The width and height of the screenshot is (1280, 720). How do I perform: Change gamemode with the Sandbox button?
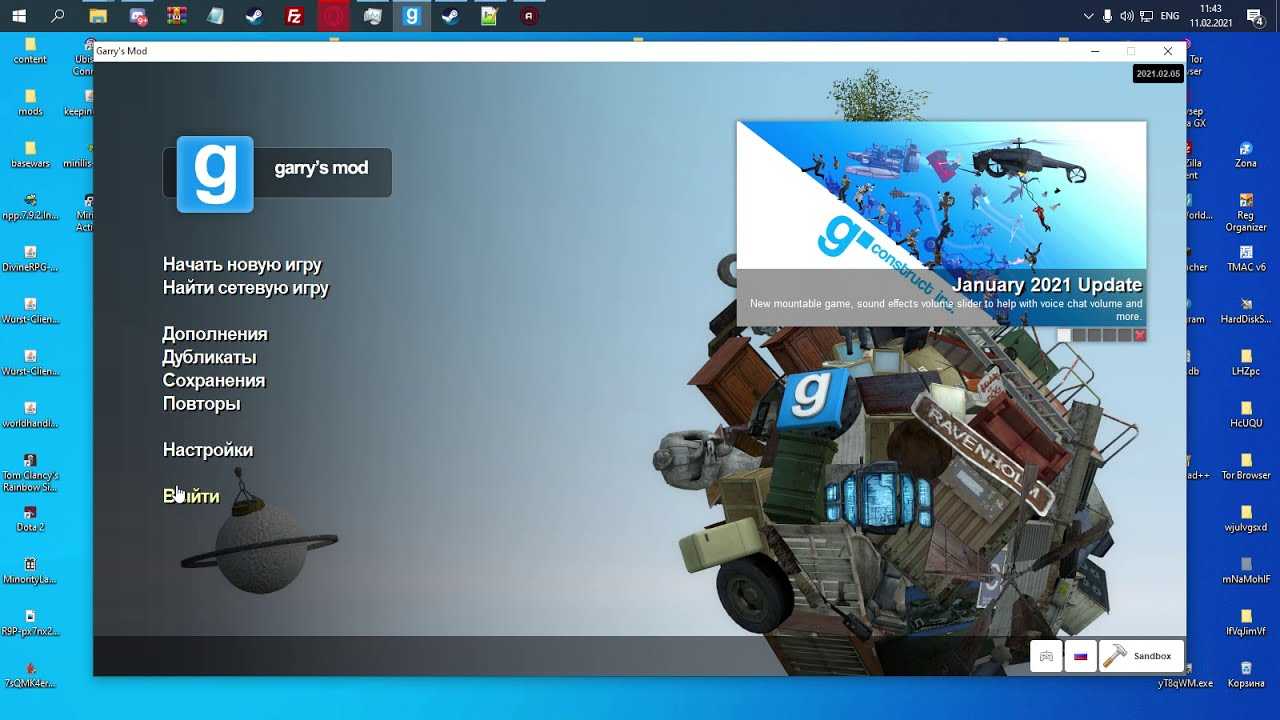[1141, 656]
